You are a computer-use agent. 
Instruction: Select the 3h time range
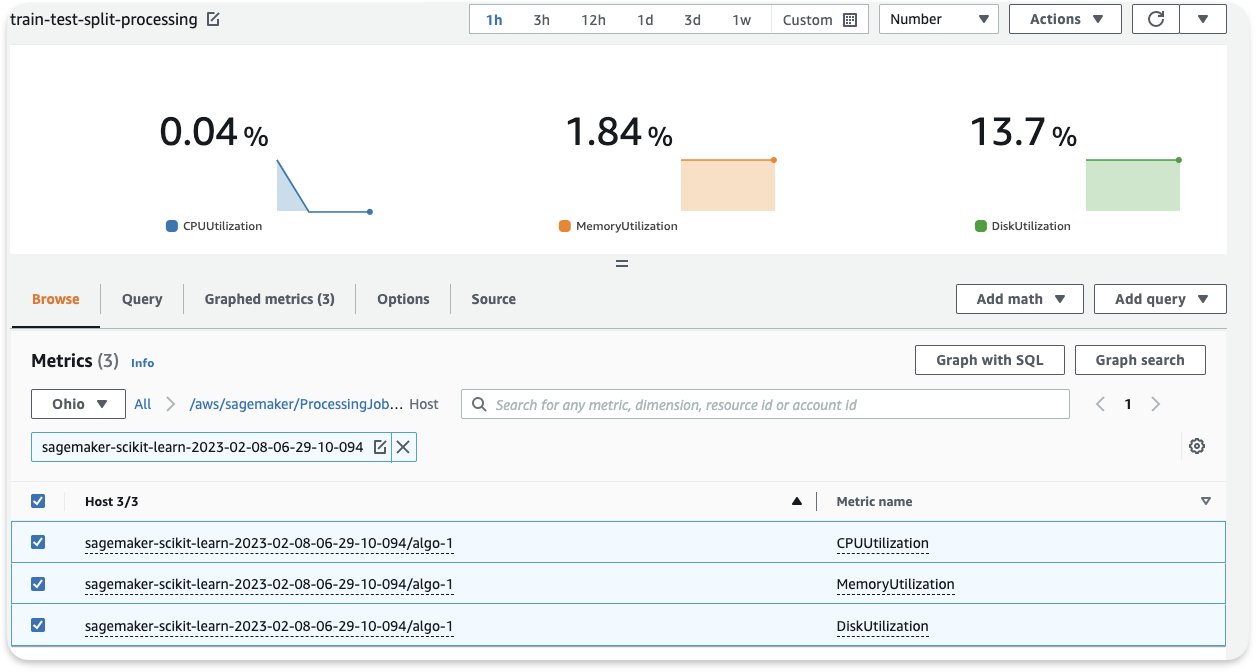click(x=541, y=20)
